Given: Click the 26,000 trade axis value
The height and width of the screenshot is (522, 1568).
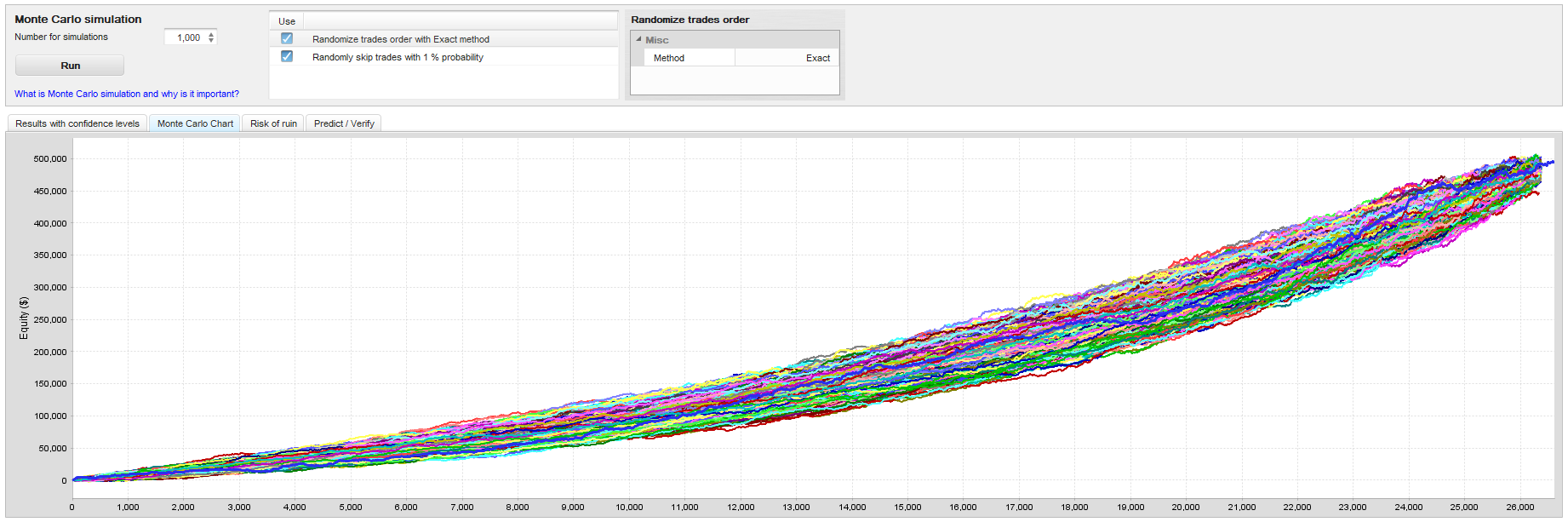Looking at the screenshot, I should click(1520, 507).
